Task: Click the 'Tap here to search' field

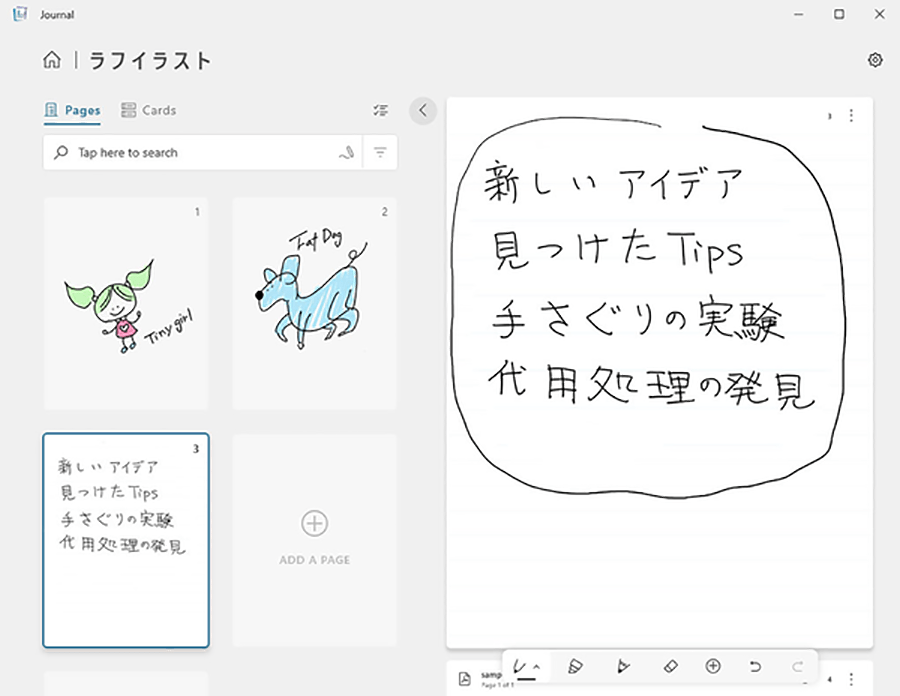Action: pos(202,153)
